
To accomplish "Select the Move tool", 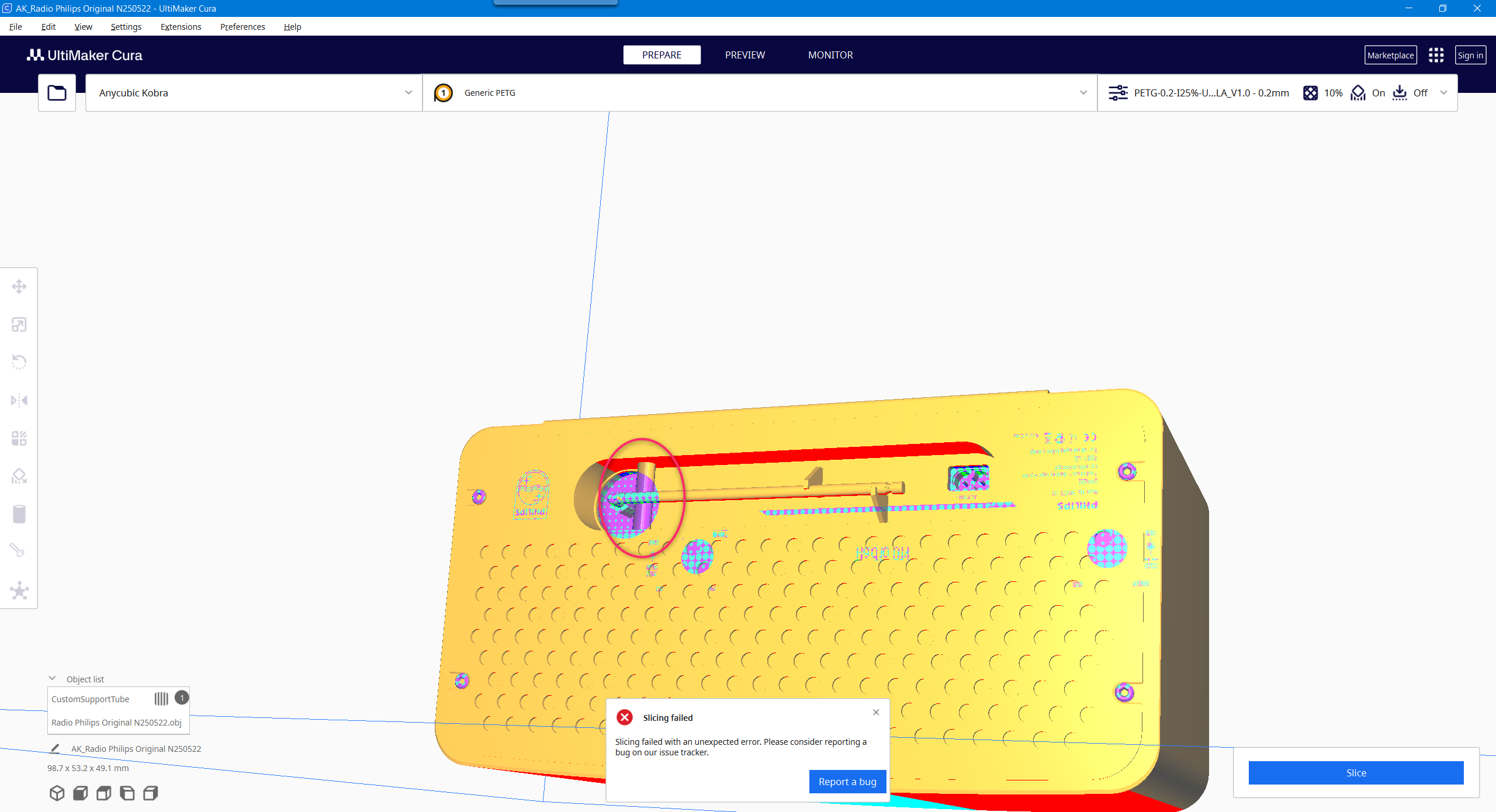I will [19, 286].
